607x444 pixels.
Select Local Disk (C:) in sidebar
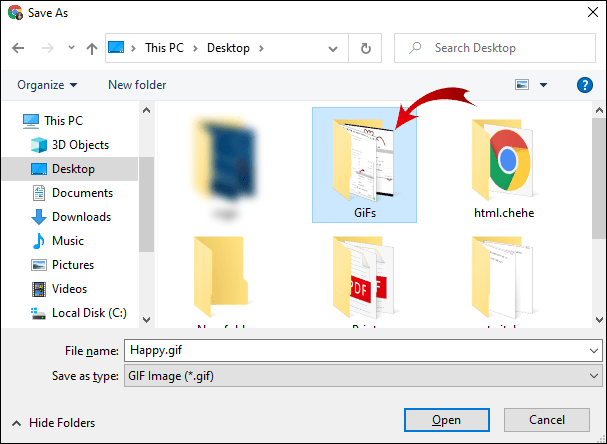(x=79, y=313)
